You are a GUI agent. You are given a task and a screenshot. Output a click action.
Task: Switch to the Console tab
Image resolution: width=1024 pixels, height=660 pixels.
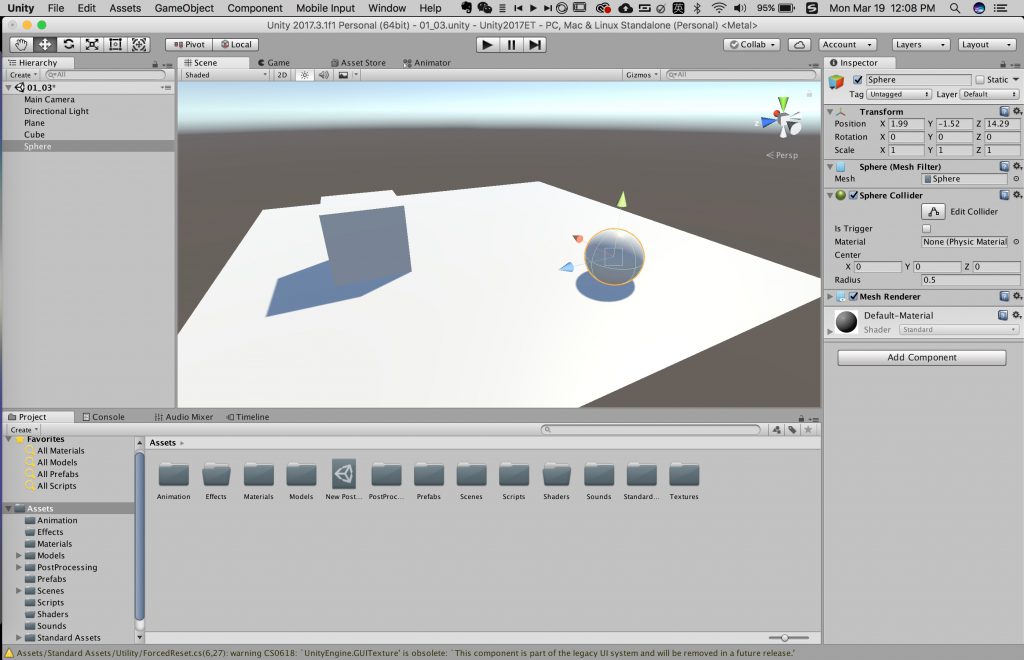click(x=103, y=416)
